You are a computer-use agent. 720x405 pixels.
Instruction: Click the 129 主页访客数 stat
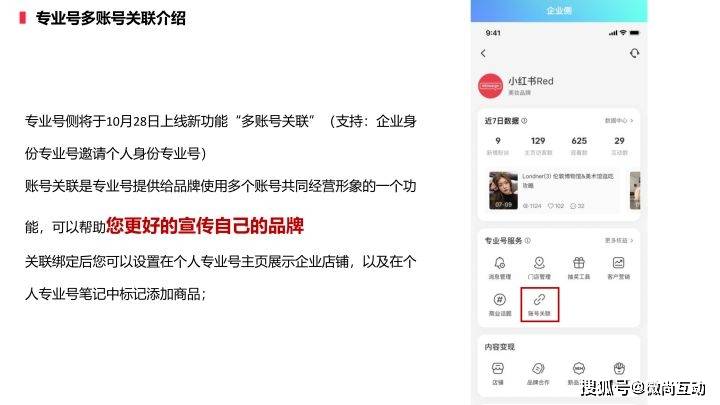538,146
